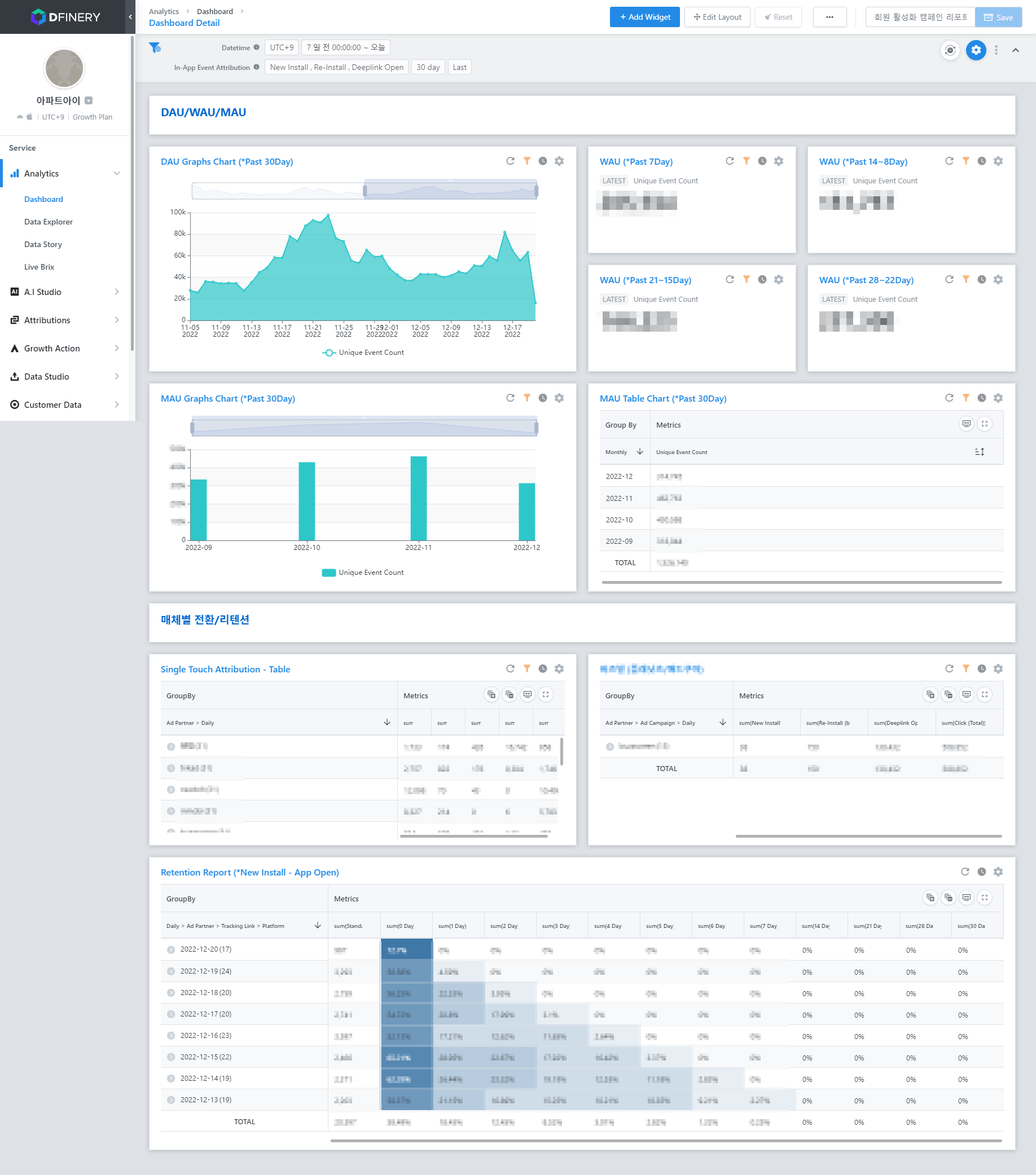
Task: Toggle Unique Event Count legend in MAU chart
Action: pyautogui.click(x=363, y=573)
